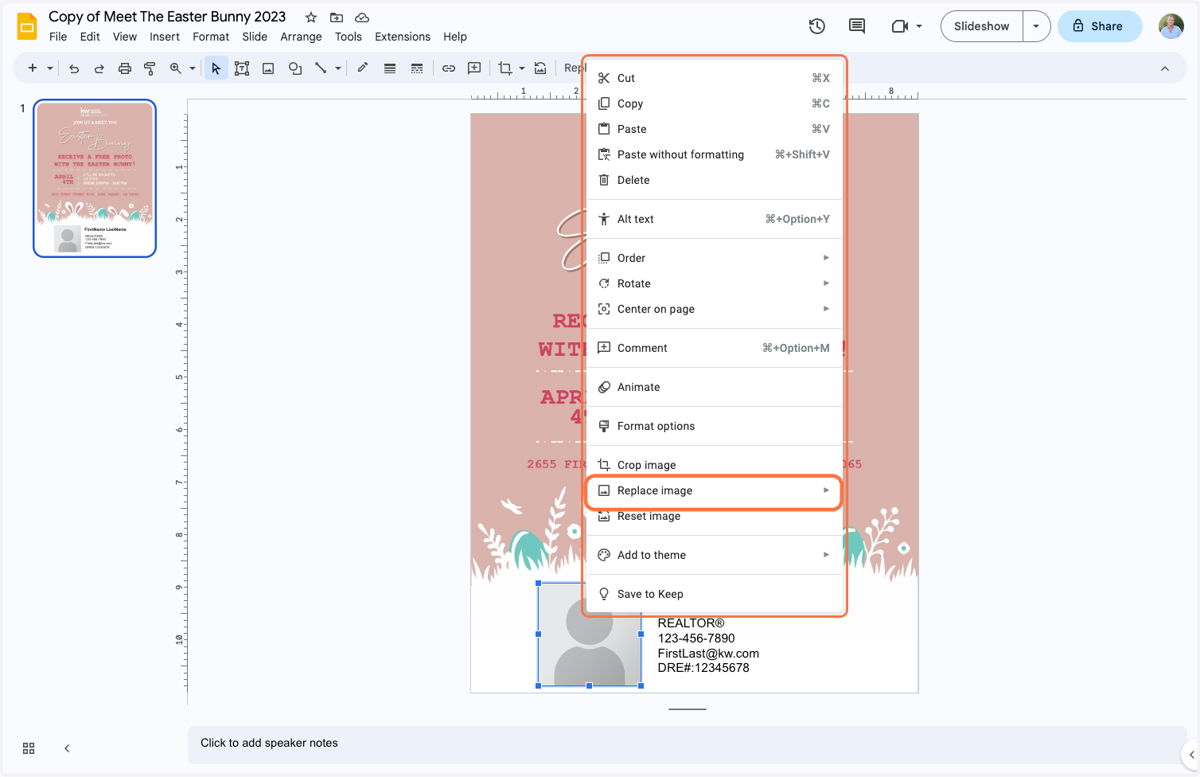
Task: Open the grid view icon
Action: [28, 748]
